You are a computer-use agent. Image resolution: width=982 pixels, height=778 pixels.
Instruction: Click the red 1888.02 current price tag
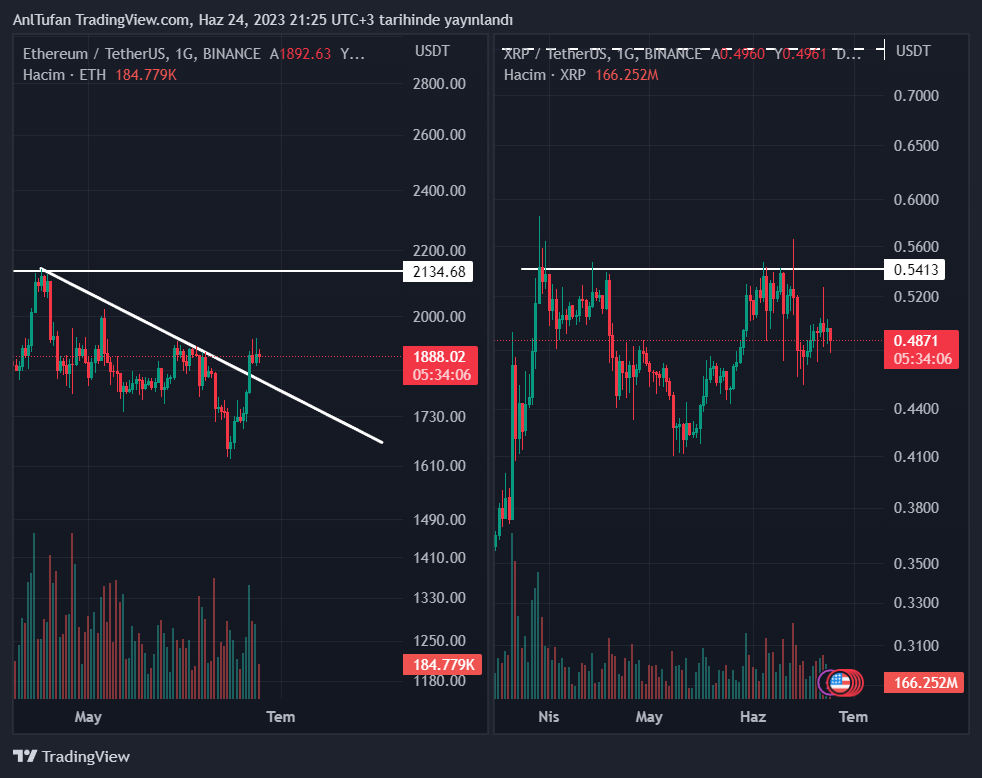click(437, 356)
